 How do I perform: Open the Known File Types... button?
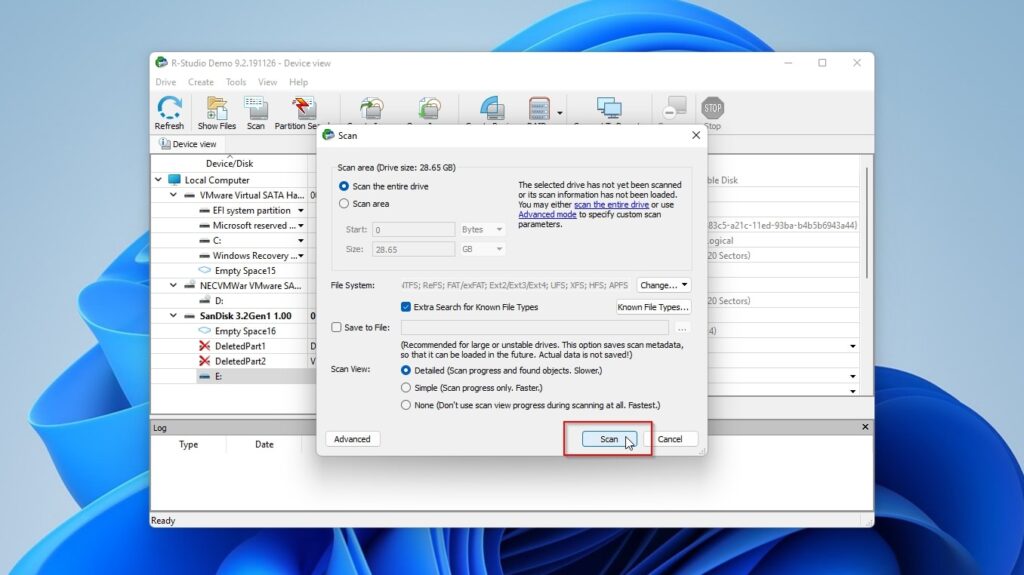click(x=653, y=306)
